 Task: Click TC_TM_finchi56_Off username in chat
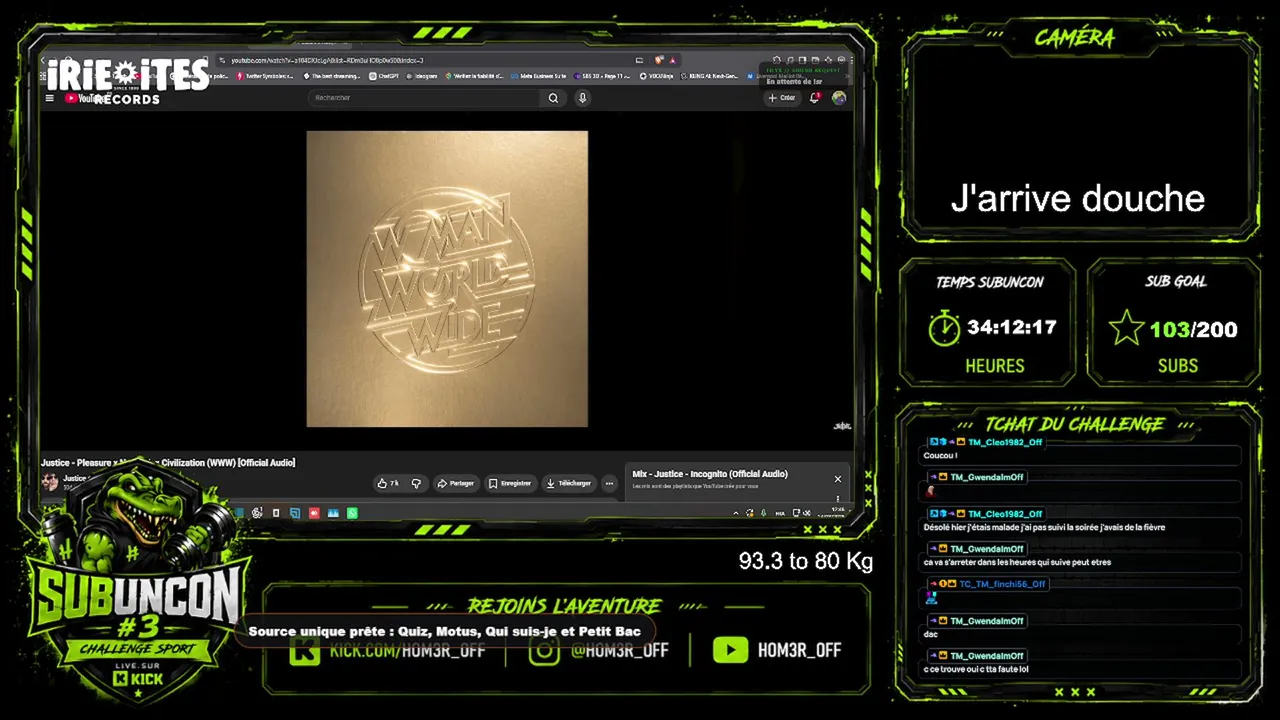pyautogui.click(x=1002, y=584)
